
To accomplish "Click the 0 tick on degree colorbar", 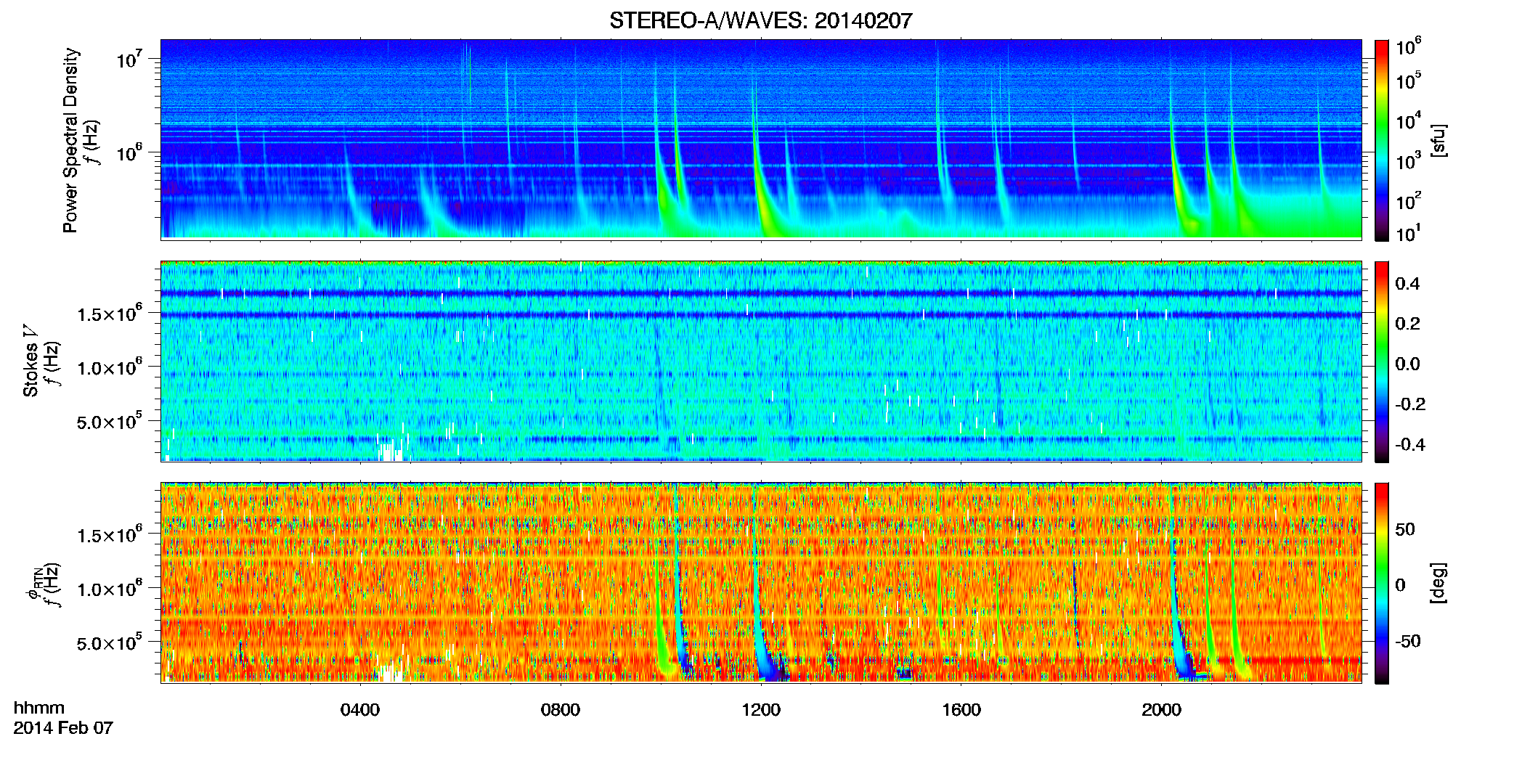I will (1400, 585).
